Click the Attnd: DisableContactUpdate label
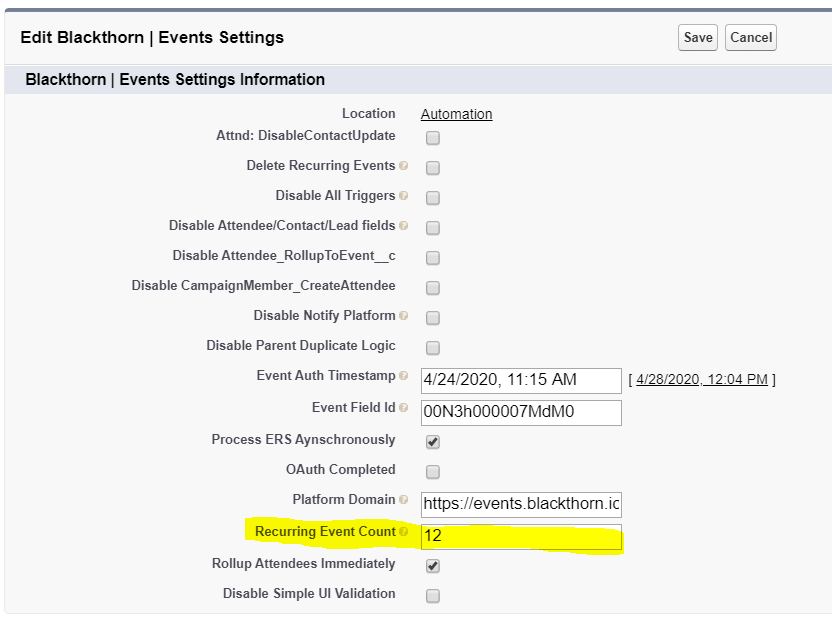The image size is (832, 643). 306,136
